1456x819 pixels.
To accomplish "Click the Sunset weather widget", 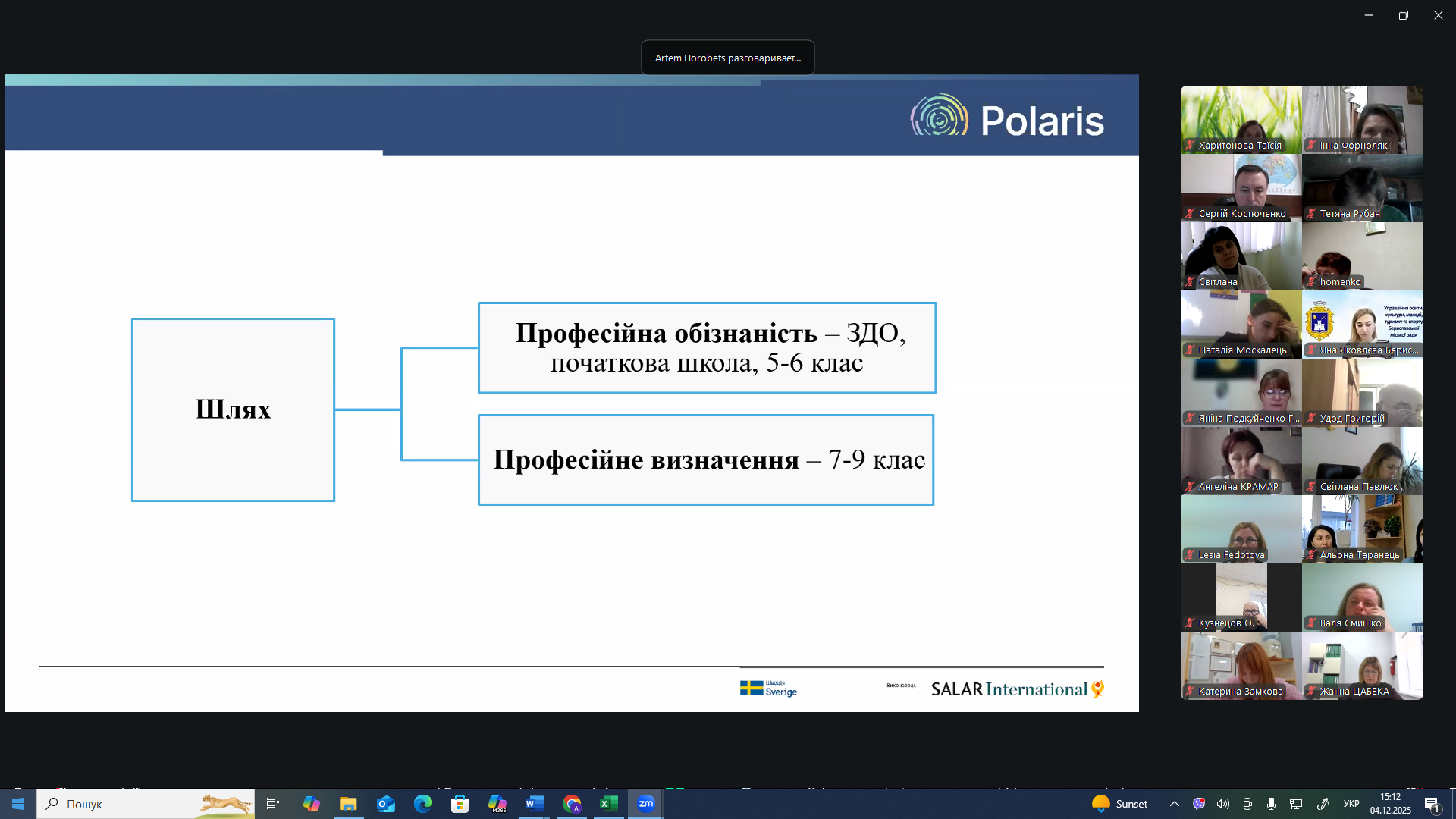I will pyautogui.click(x=1119, y=804).
